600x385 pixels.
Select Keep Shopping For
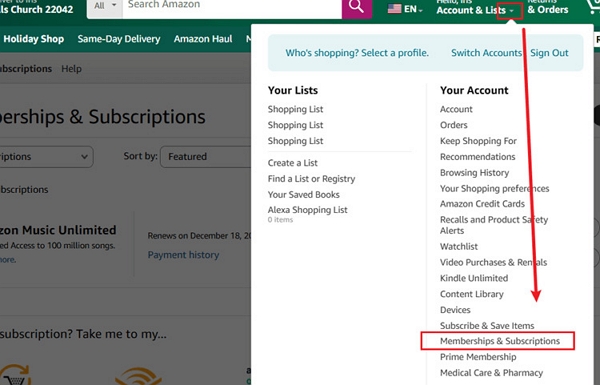478,141
